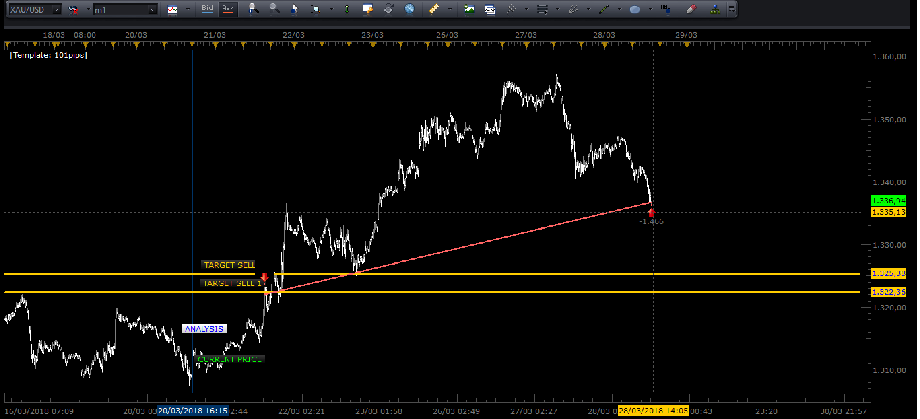The width and height of the screenshot is (920, 419).
Task: Click the Template 101pips label
Action: coord(49,56)
